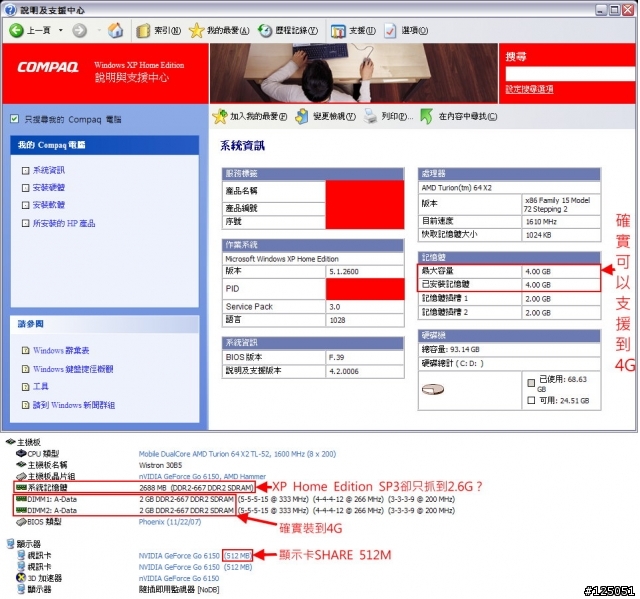Viewport: 640px width, 599px height.
Task: Click the 3D 加速器 row icon
Action: pos(21,578)
